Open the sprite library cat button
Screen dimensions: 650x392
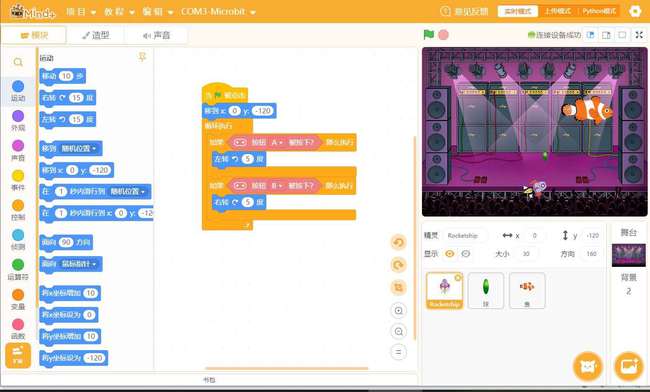587,366
